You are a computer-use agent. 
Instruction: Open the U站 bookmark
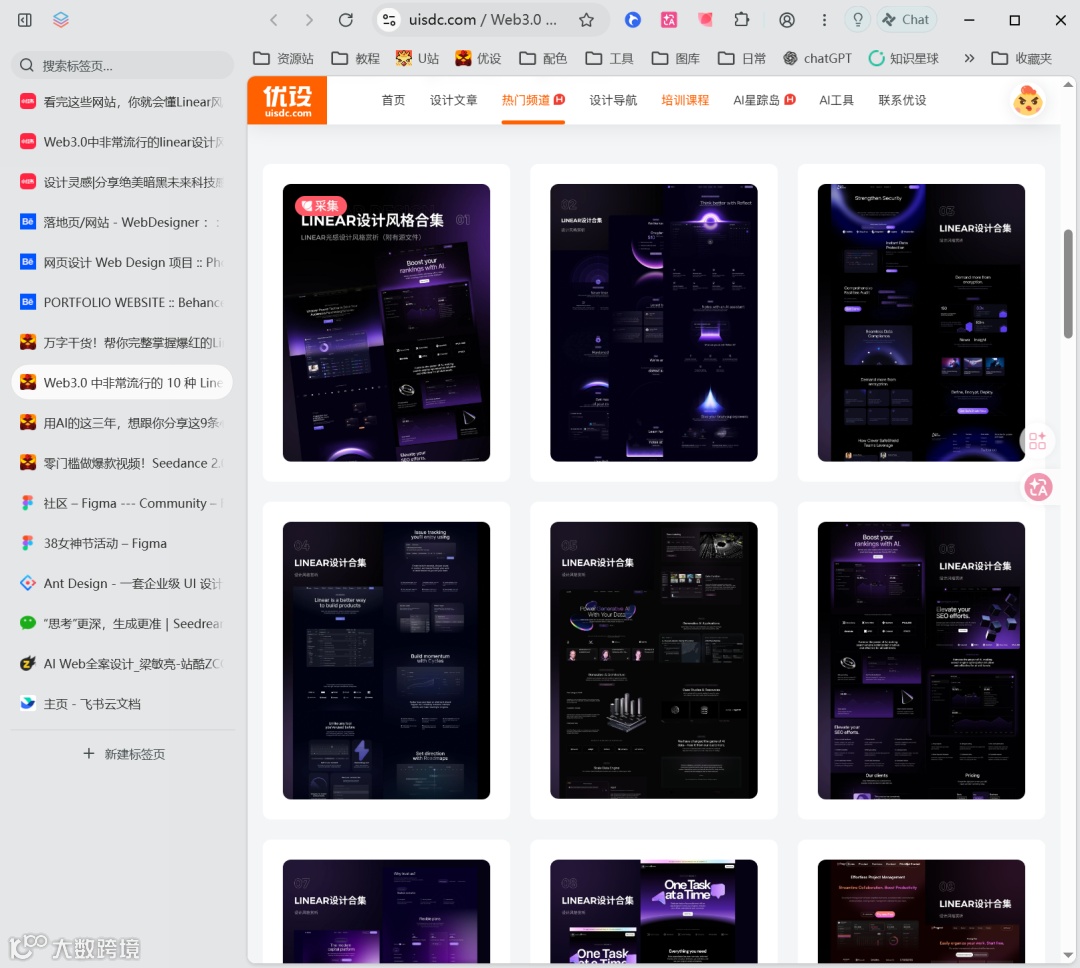click(x=417, y=59)
